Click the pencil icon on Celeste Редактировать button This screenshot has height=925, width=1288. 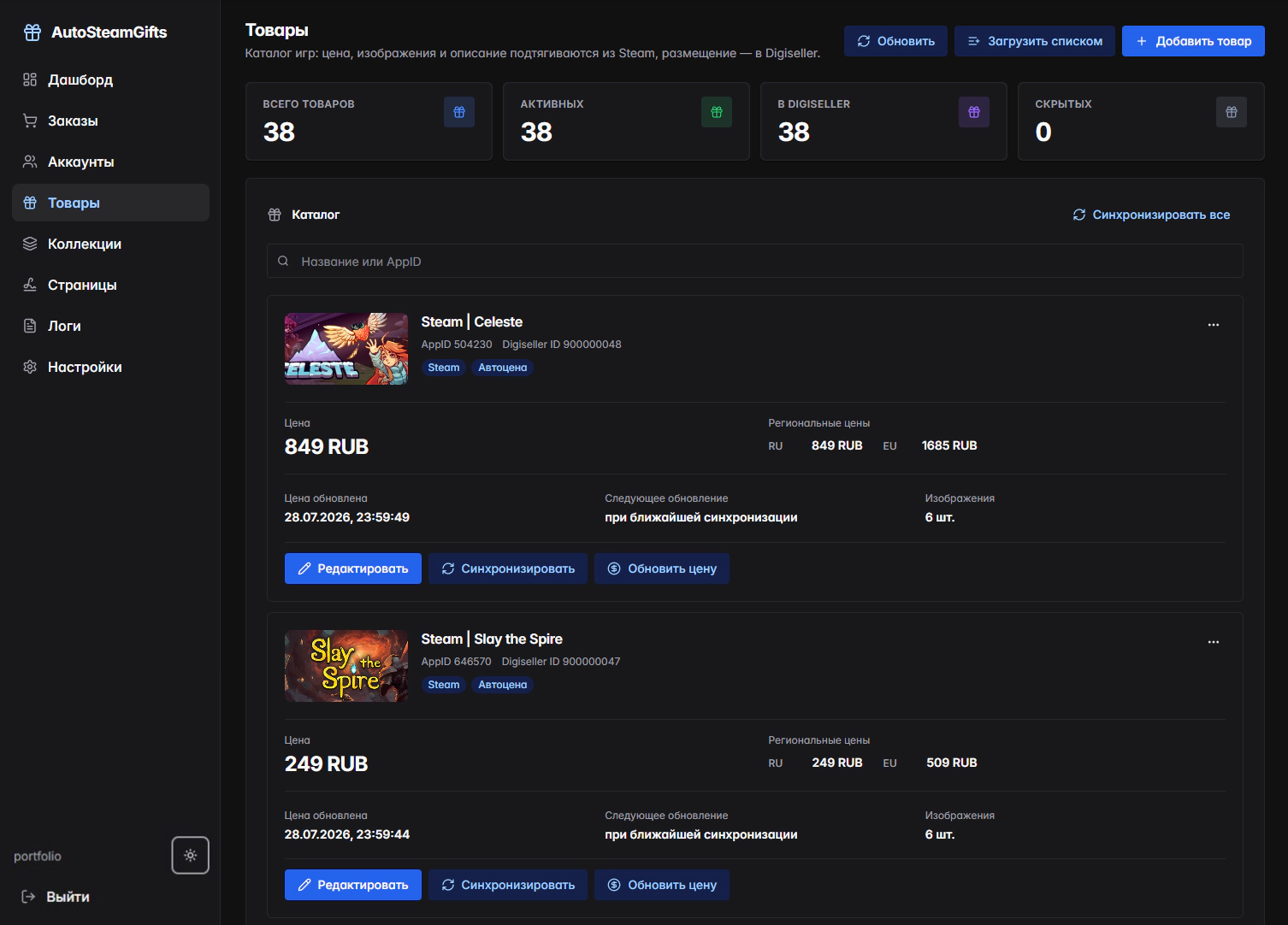pos(304,569)
